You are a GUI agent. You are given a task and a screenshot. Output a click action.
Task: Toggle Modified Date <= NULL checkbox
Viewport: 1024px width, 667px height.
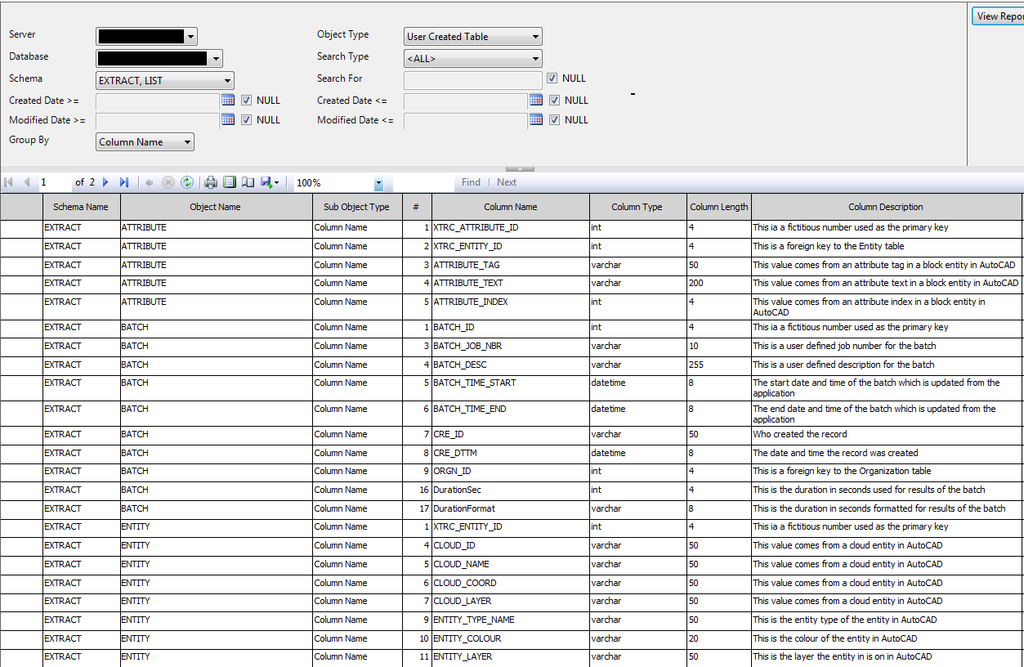[x=554, y=120]
